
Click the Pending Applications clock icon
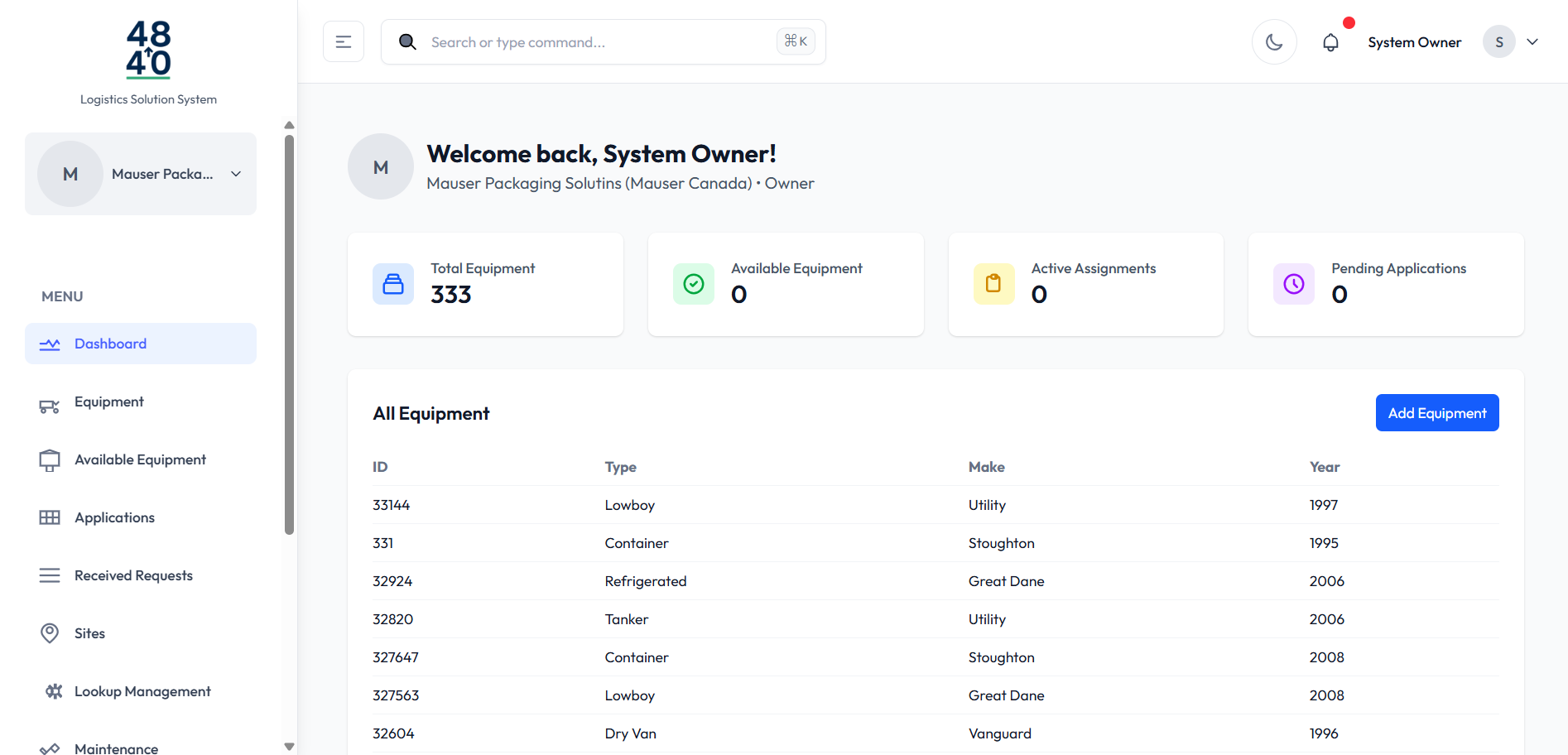pyautogui.click(x=1294, y=284)
